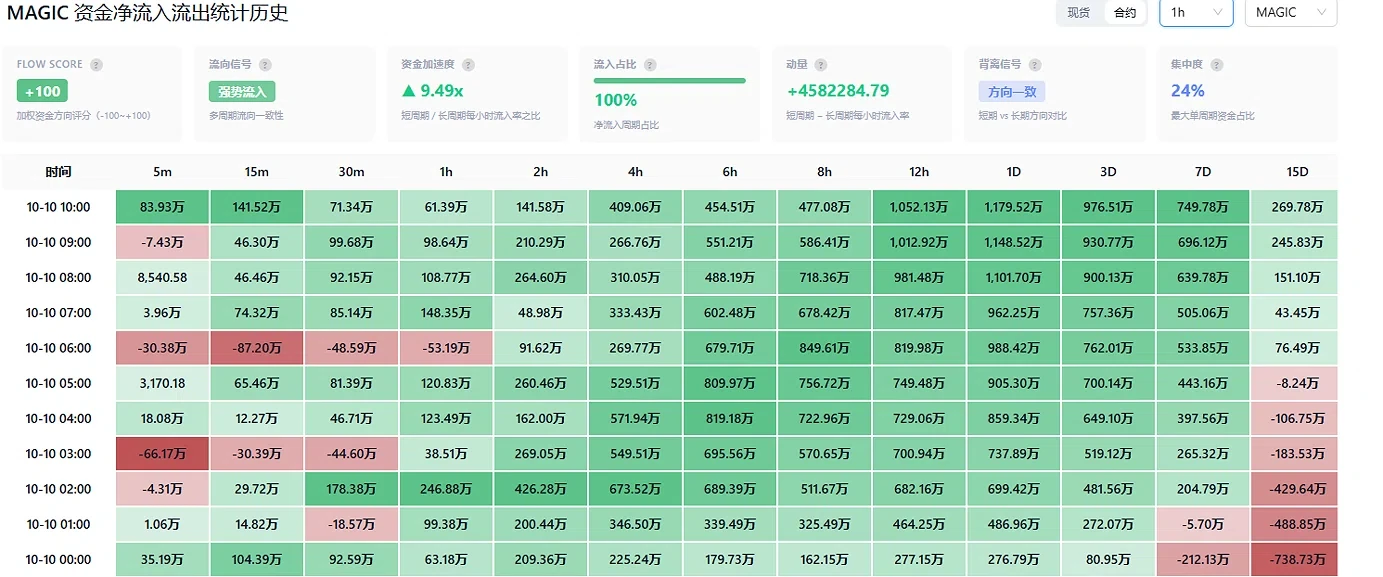
Task: Click the 流入占比 green progress bar
Action: click(x=670, y=80)
